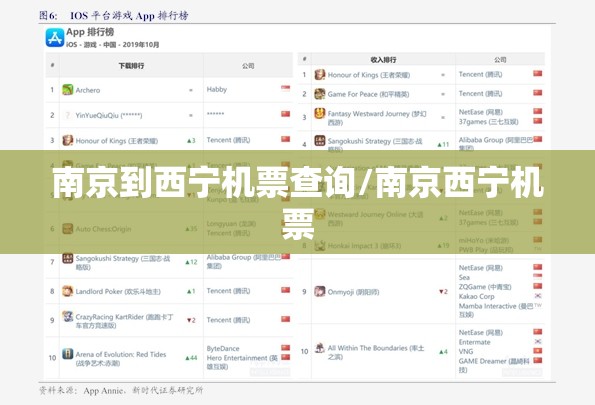Viewport: 595px width, 405px height.
Task: Click Honour of Kings icon in download ranking
Action: click(68, 140)
